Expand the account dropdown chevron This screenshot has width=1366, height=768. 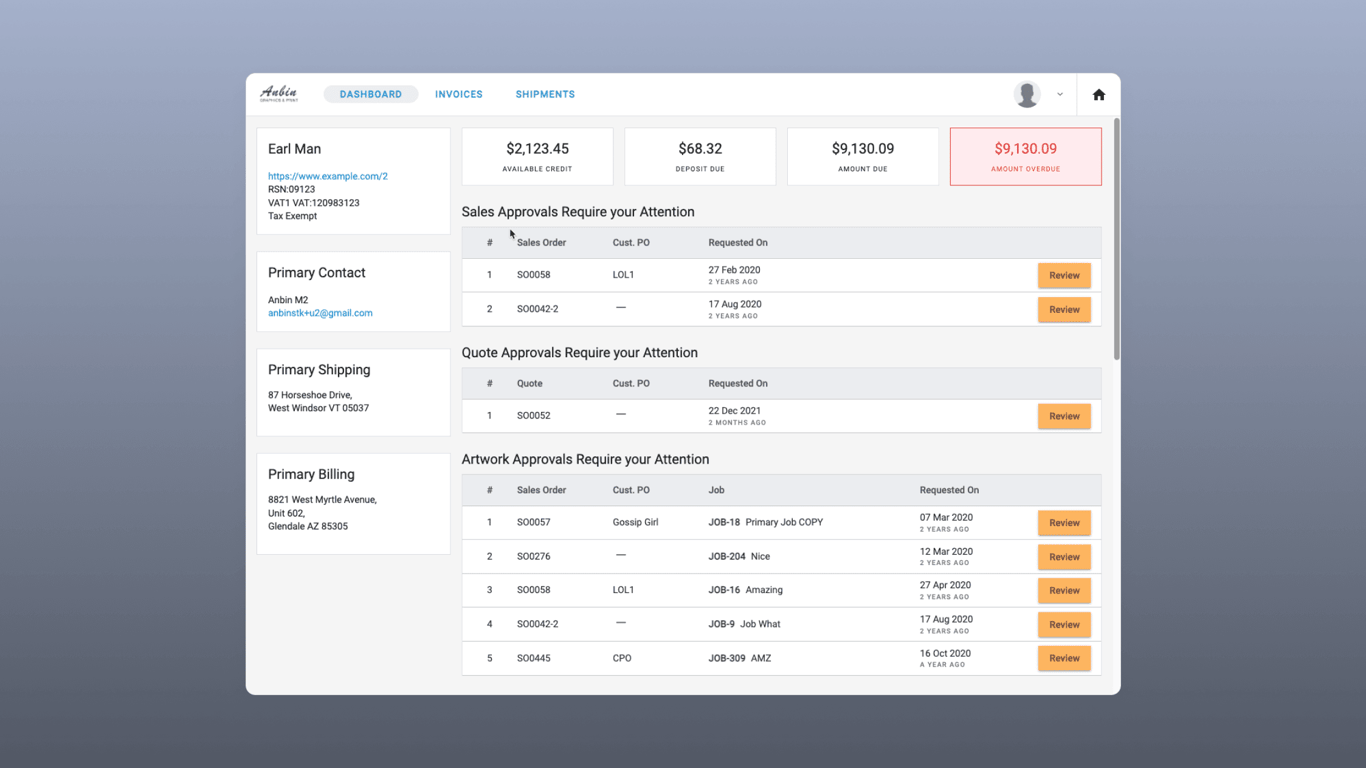1060,94
